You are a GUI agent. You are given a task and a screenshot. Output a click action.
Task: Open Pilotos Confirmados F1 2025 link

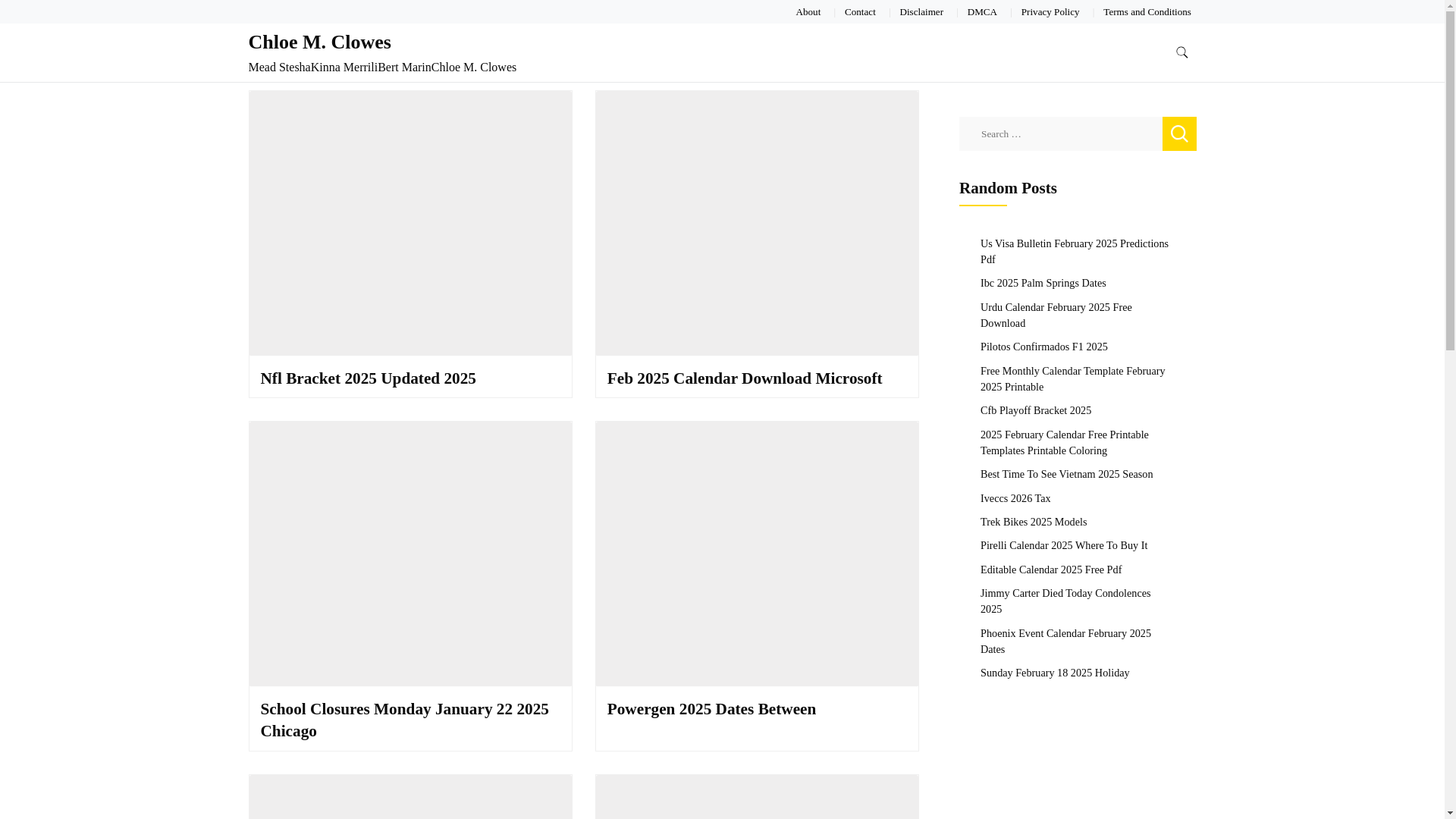pos(1043,347)
